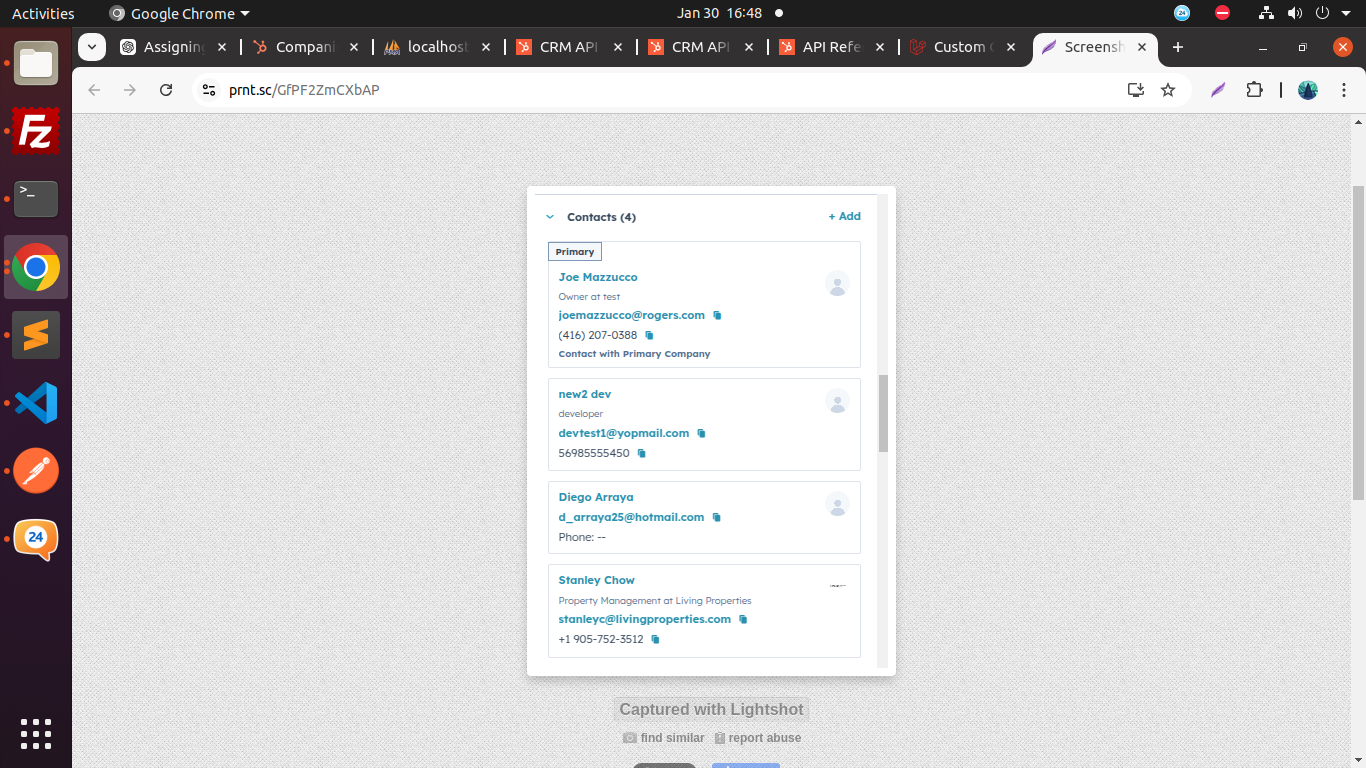1366x768 pixels.
Task: Launch Postman from the dock
Action: pyautogui.click(x=36, y=470)
